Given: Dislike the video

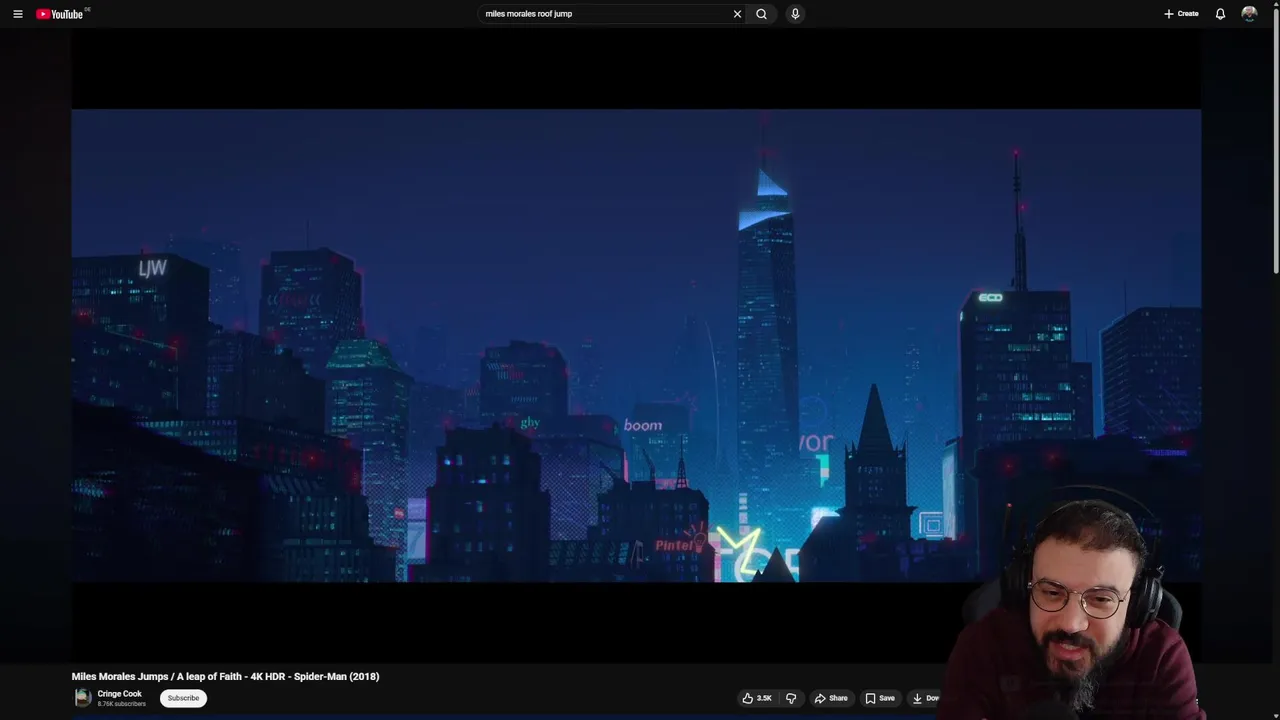Looking at the screenshot, I should [791, 698].
